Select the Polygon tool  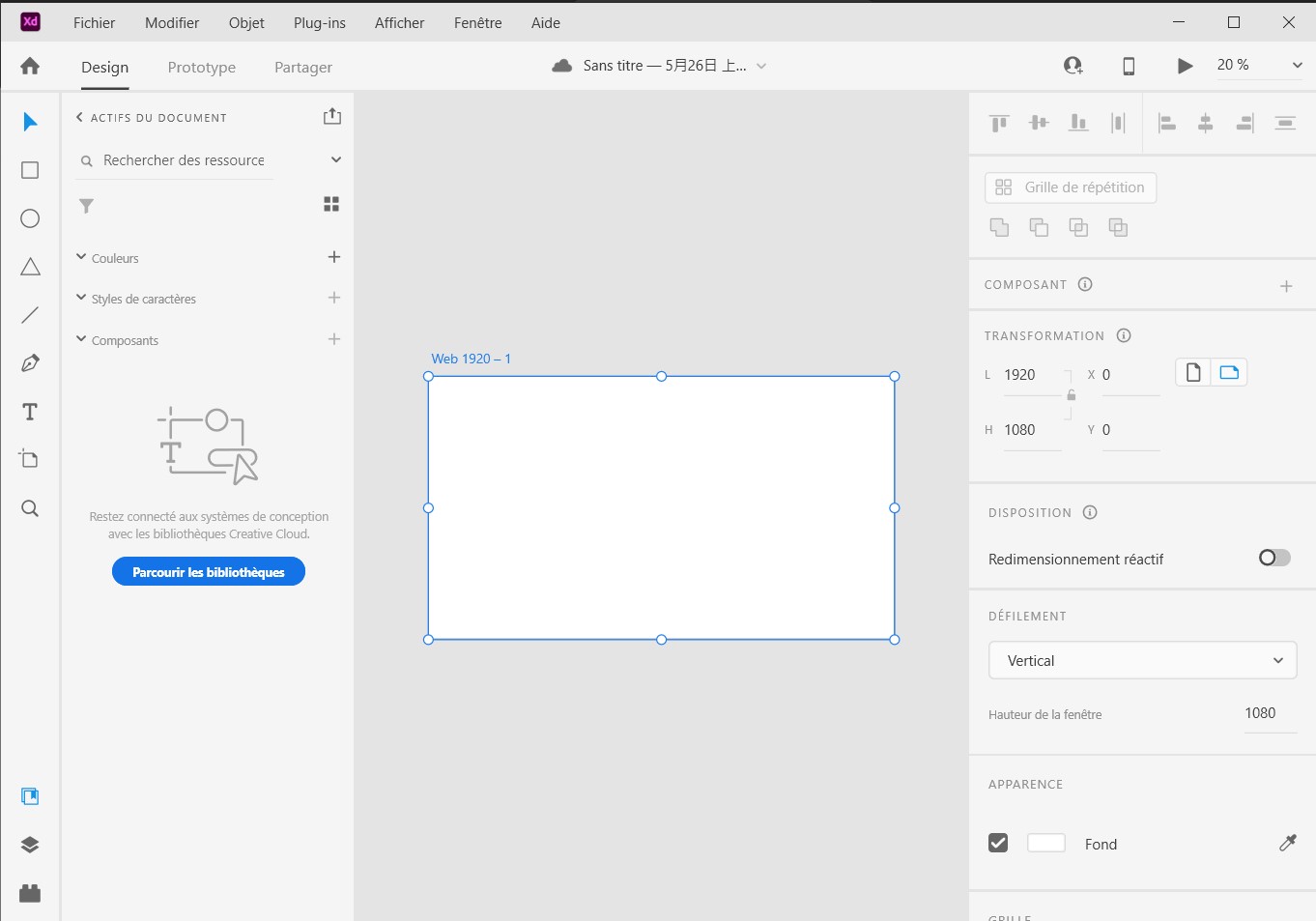click(x=30, y=267)
